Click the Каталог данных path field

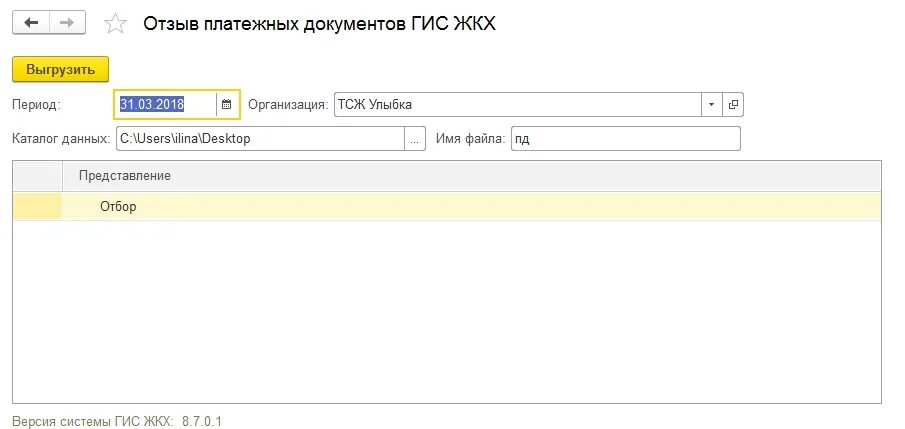pos(260,139)
